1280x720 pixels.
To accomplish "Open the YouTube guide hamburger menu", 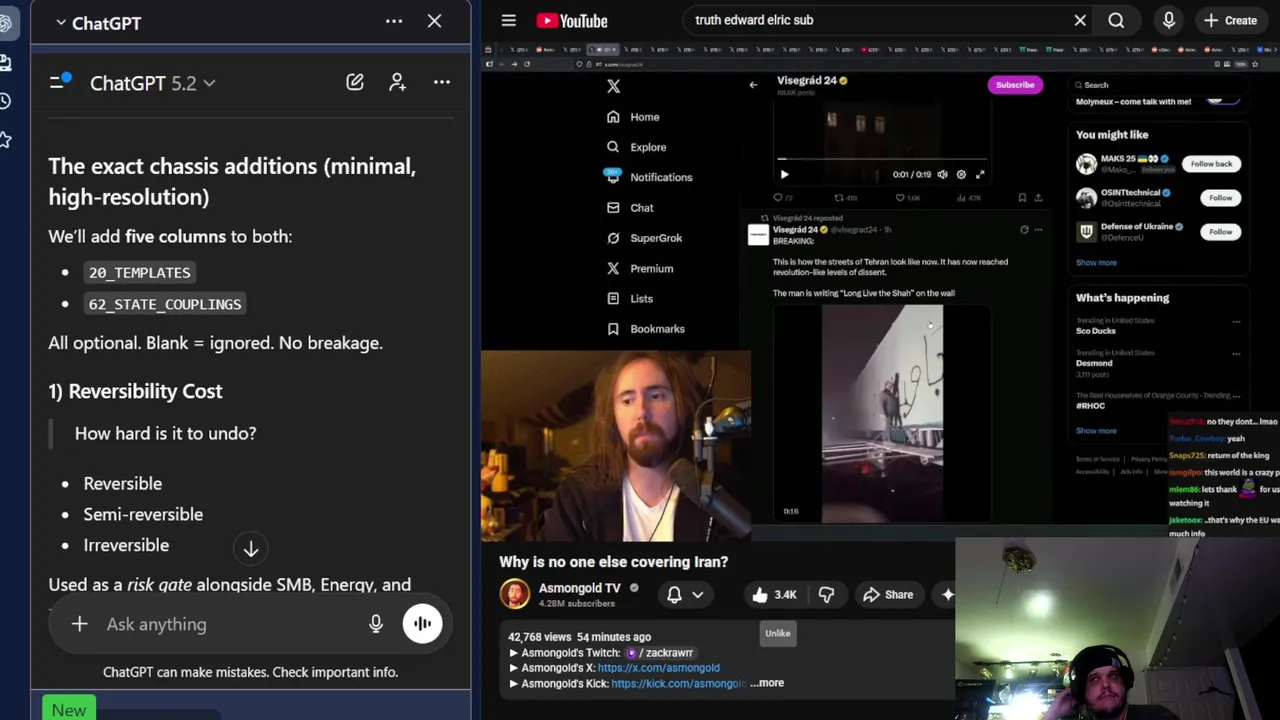I will point(508,20).
